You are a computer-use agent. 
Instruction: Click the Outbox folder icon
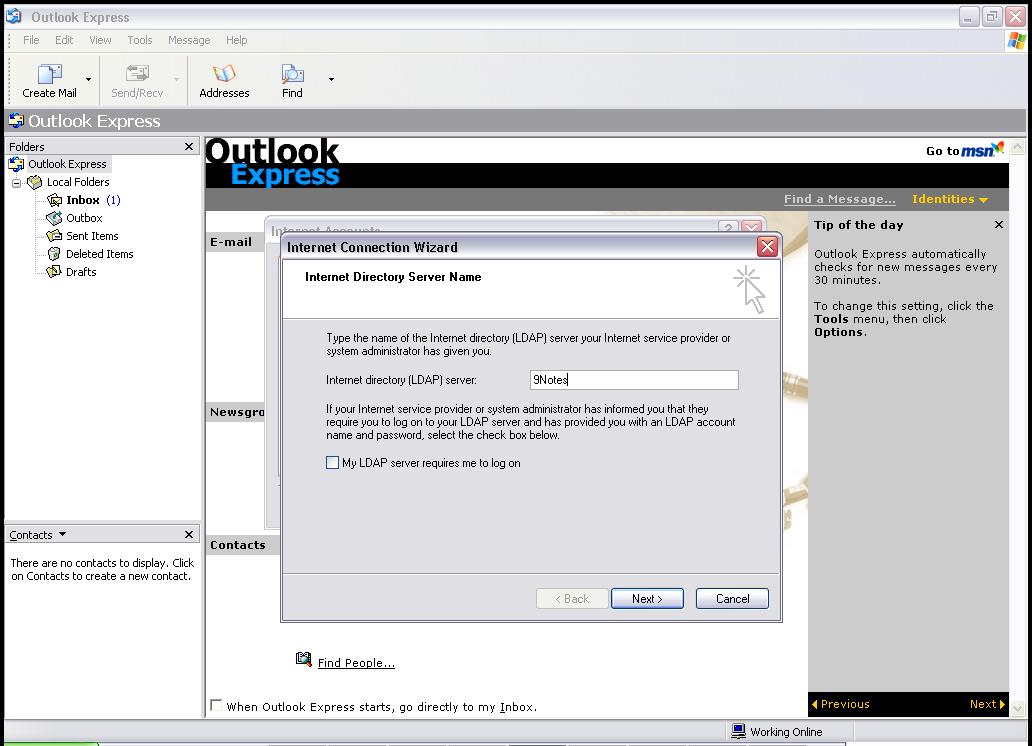[54, 218]
